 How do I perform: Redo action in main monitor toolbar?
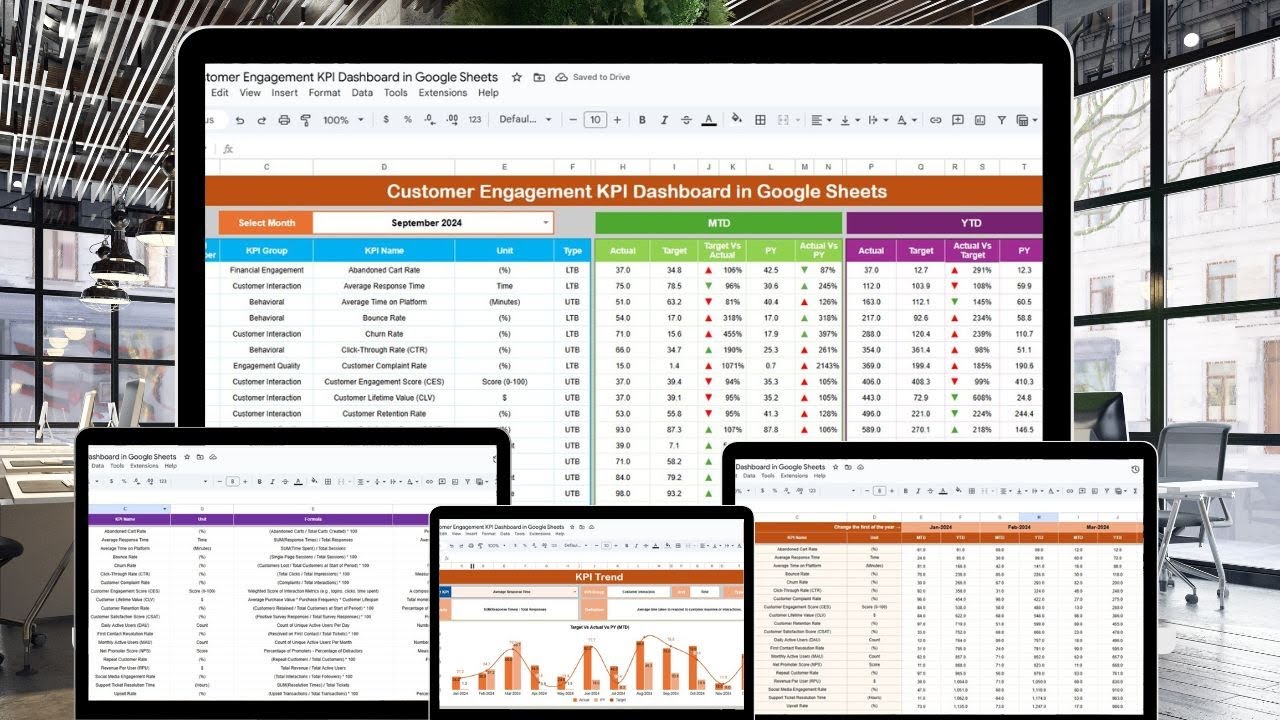click(x=262, y=120)
